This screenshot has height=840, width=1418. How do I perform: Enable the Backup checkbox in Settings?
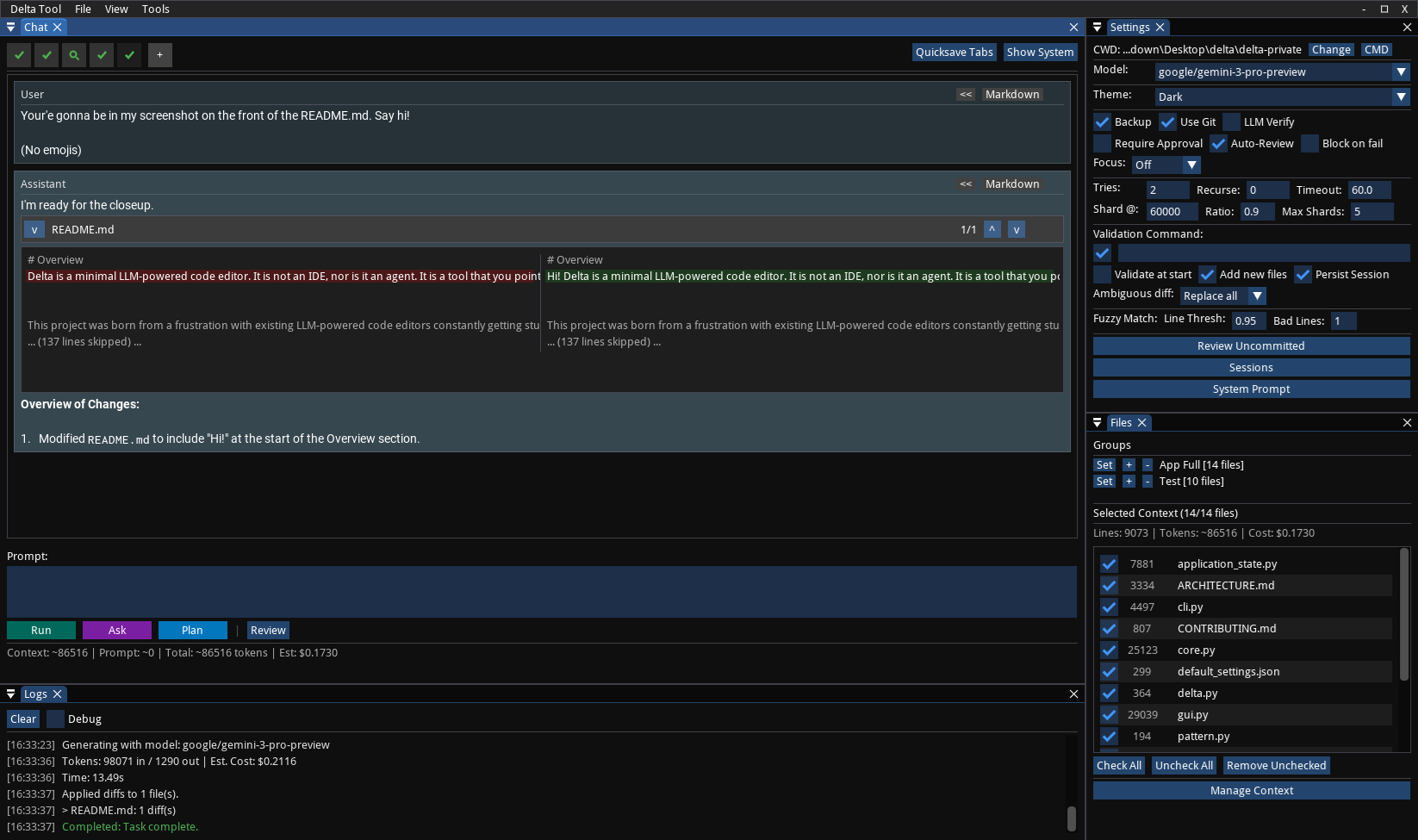(x=1103, y=122)
